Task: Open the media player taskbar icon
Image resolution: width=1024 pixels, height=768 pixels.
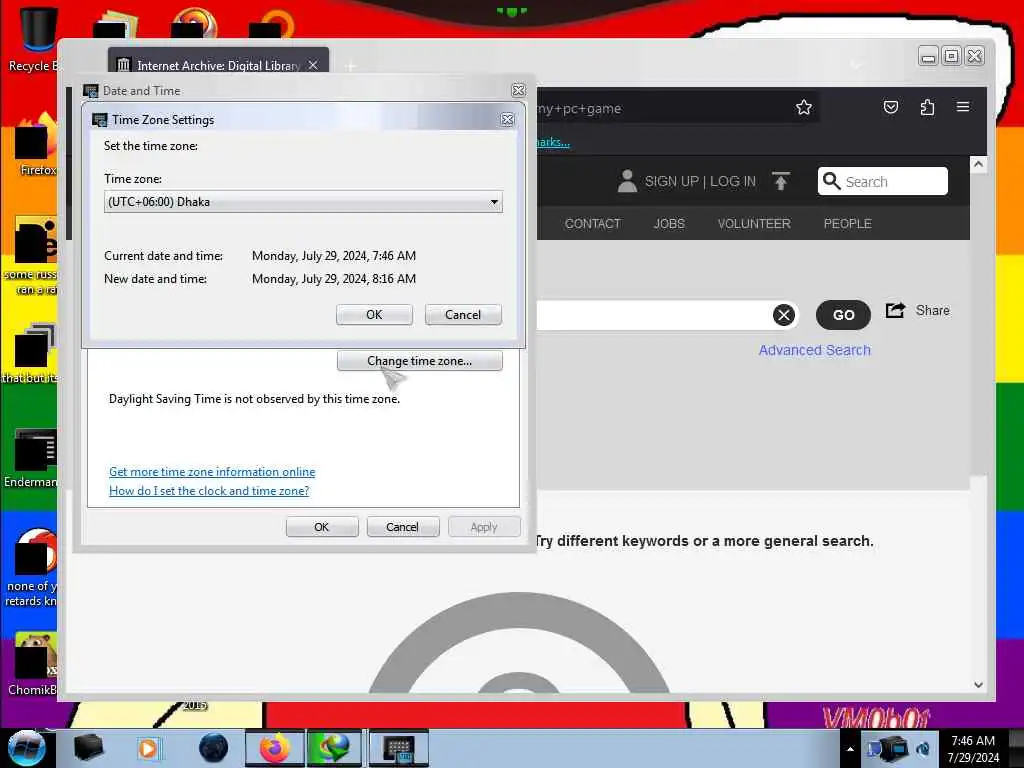Action: tap(148, 748)
